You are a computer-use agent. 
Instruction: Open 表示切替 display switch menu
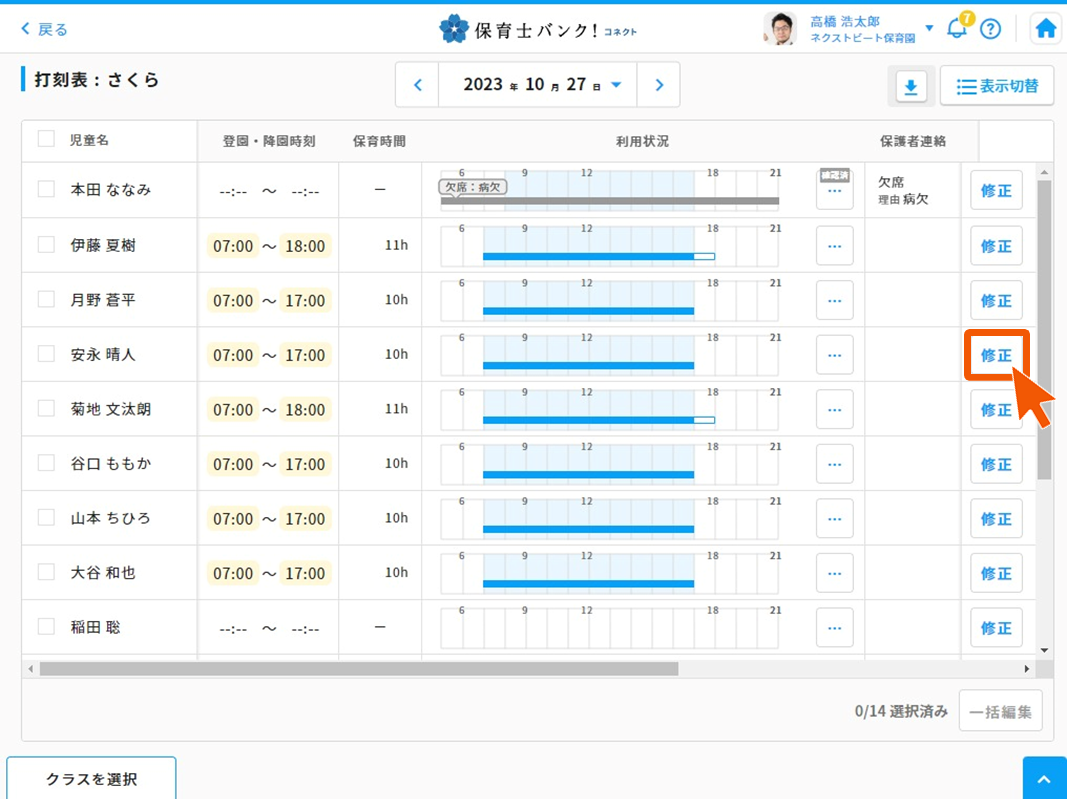click(x=996, y=87)
